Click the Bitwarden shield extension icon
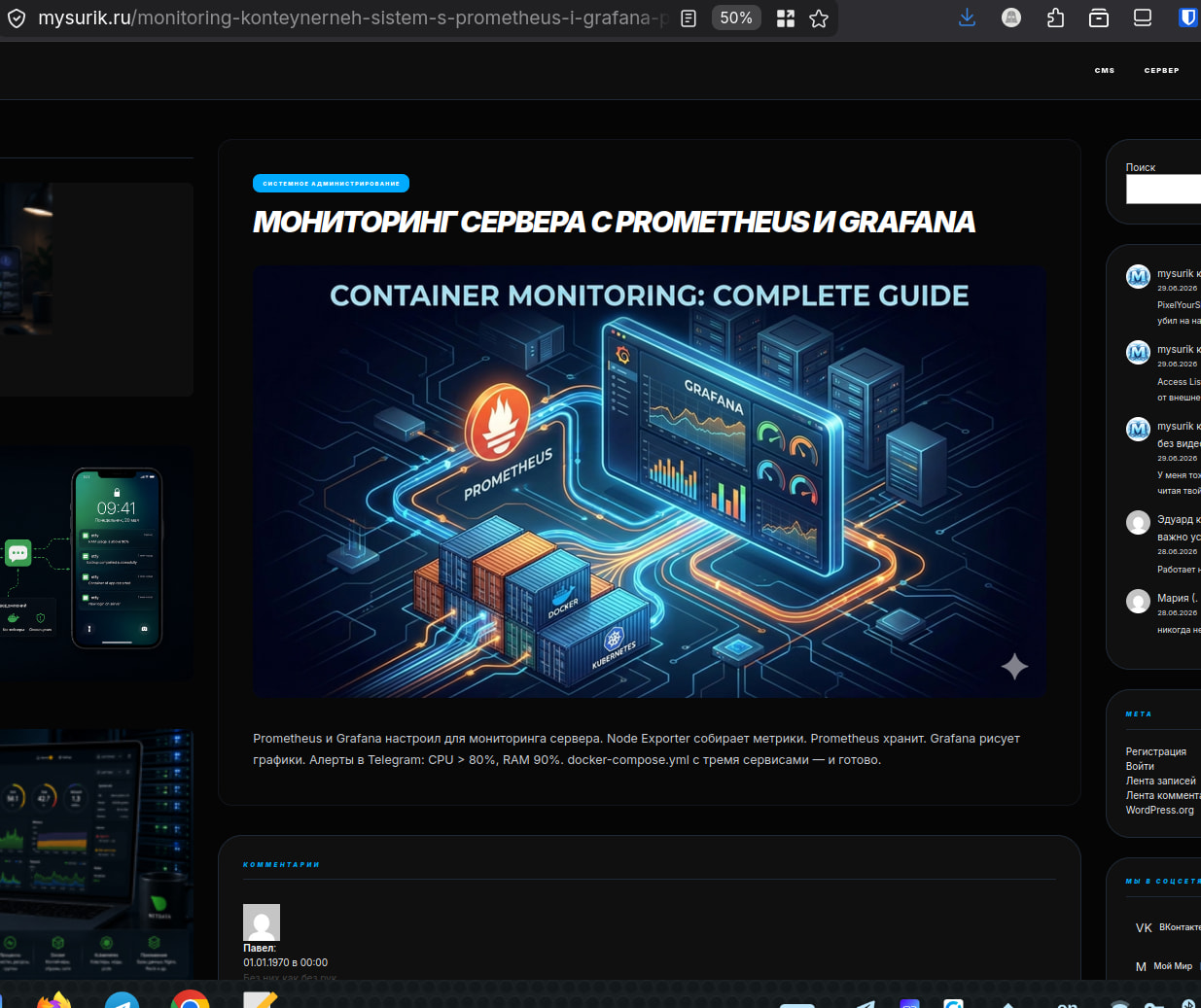1201x1008 pixels. click(x=1187, y=17)
